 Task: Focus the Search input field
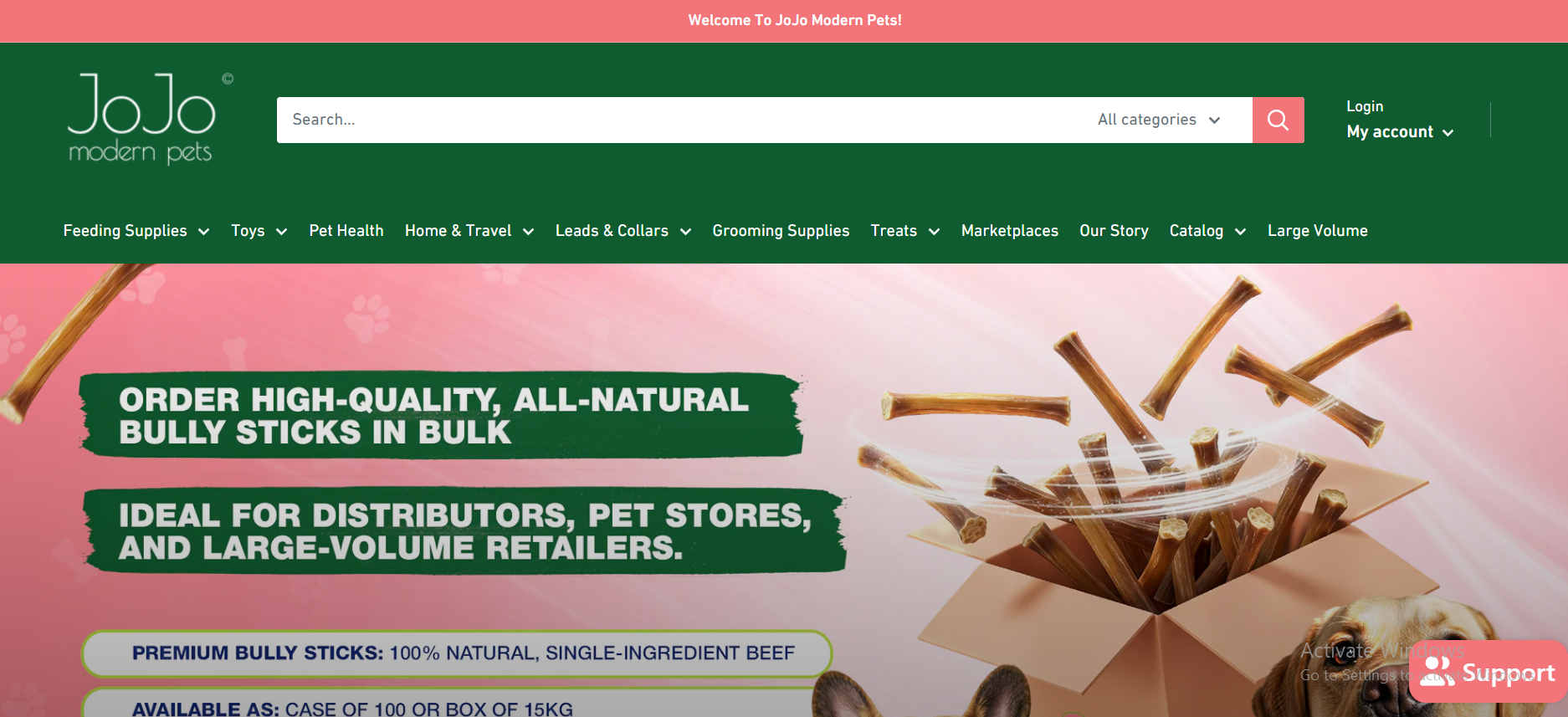pyautogui.click(x=680, y=120)
